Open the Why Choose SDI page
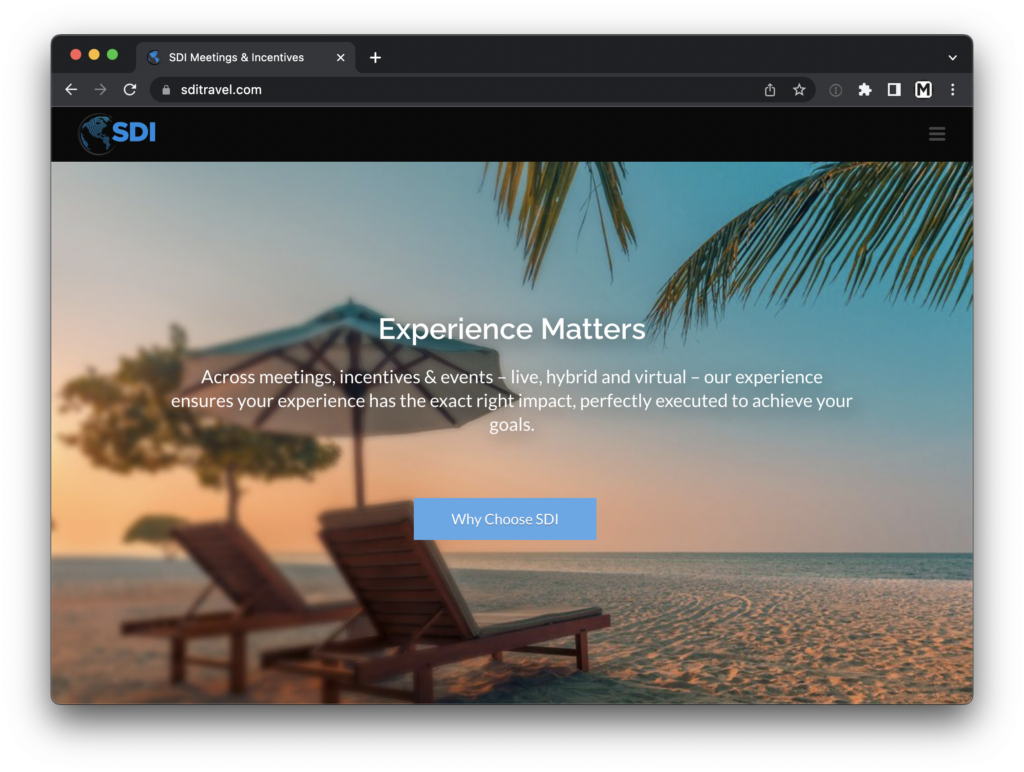The image size is (1024, 772). tap(504, 518)
